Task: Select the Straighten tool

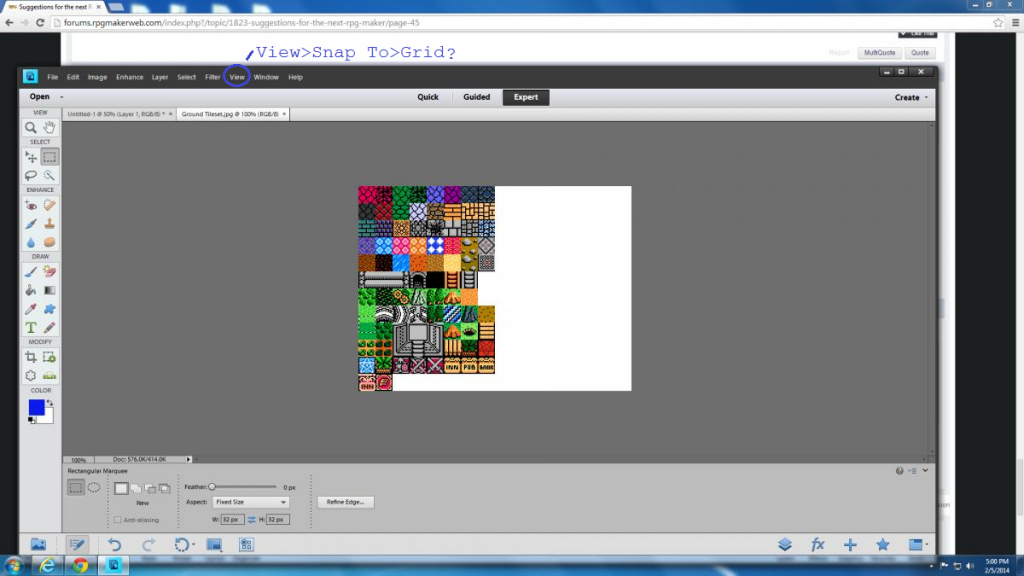Action: tap(50, 376)
